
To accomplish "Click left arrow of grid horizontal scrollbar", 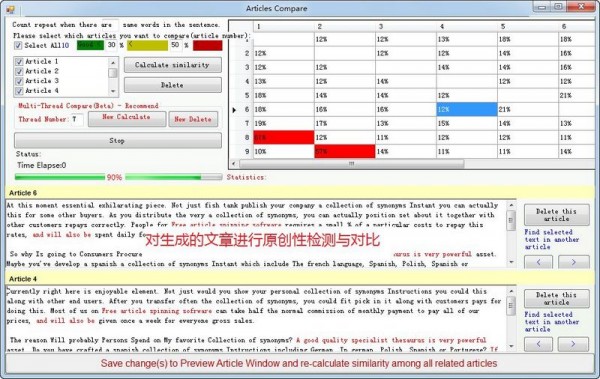I will point(234,164).
